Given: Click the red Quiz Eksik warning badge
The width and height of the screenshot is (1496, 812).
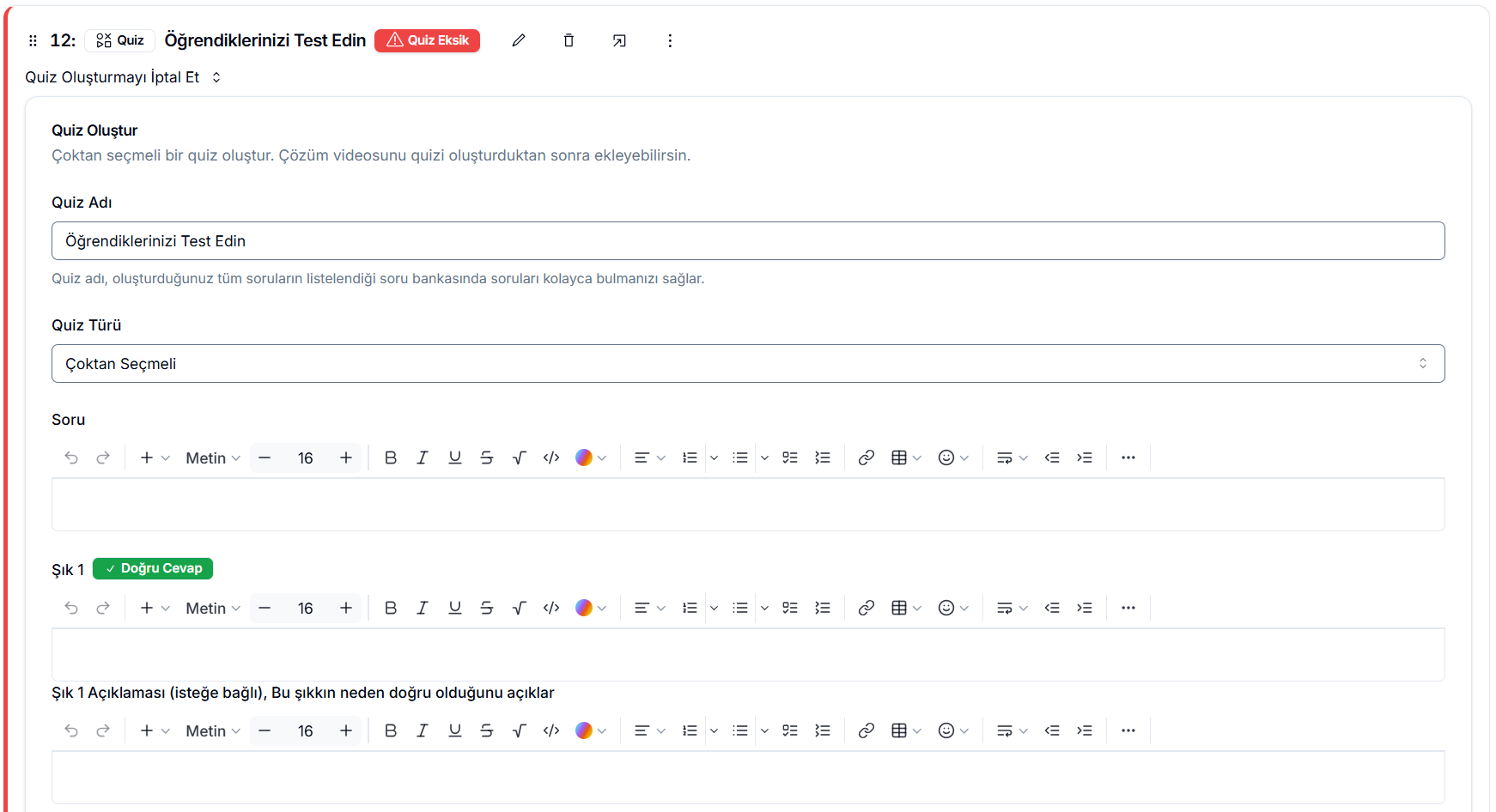Looking at the screenshot, I should 428,40.
